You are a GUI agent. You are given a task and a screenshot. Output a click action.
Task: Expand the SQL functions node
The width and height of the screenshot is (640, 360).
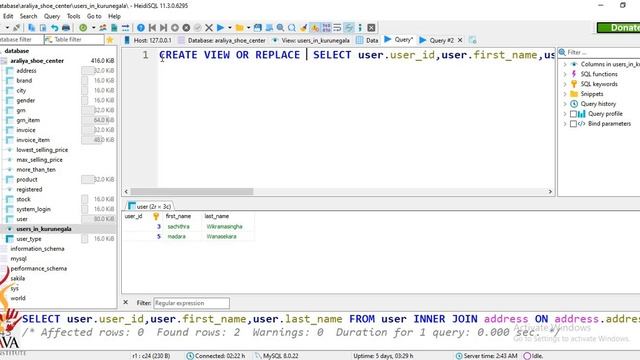pos(565,74)
